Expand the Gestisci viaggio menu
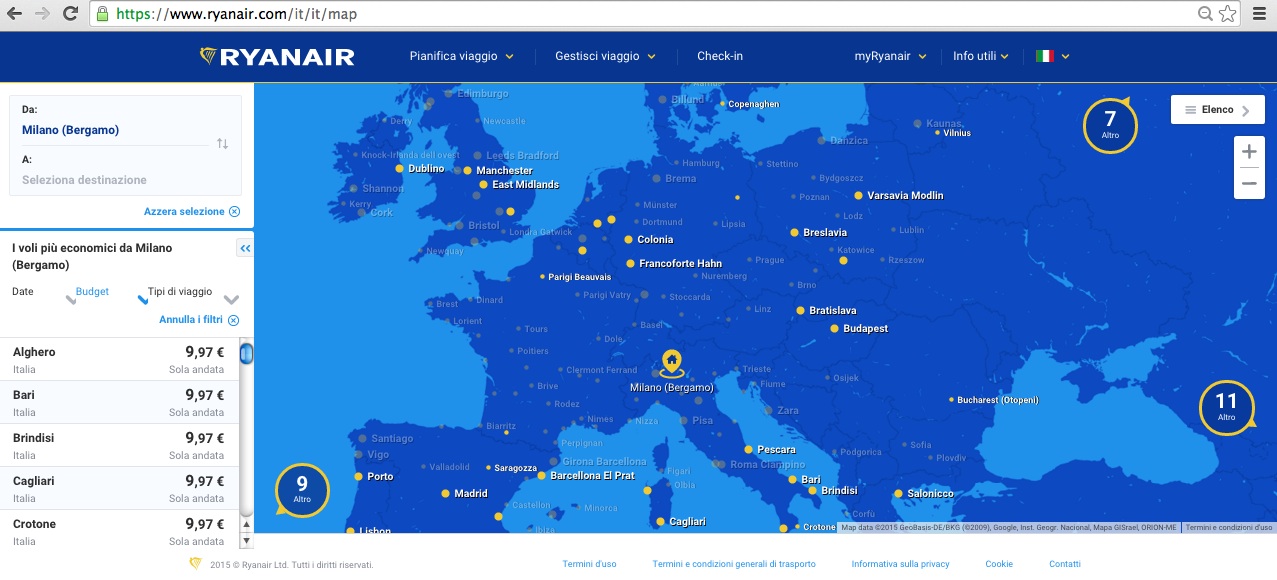Viewport: 1277px width, 580px height. 605,56
